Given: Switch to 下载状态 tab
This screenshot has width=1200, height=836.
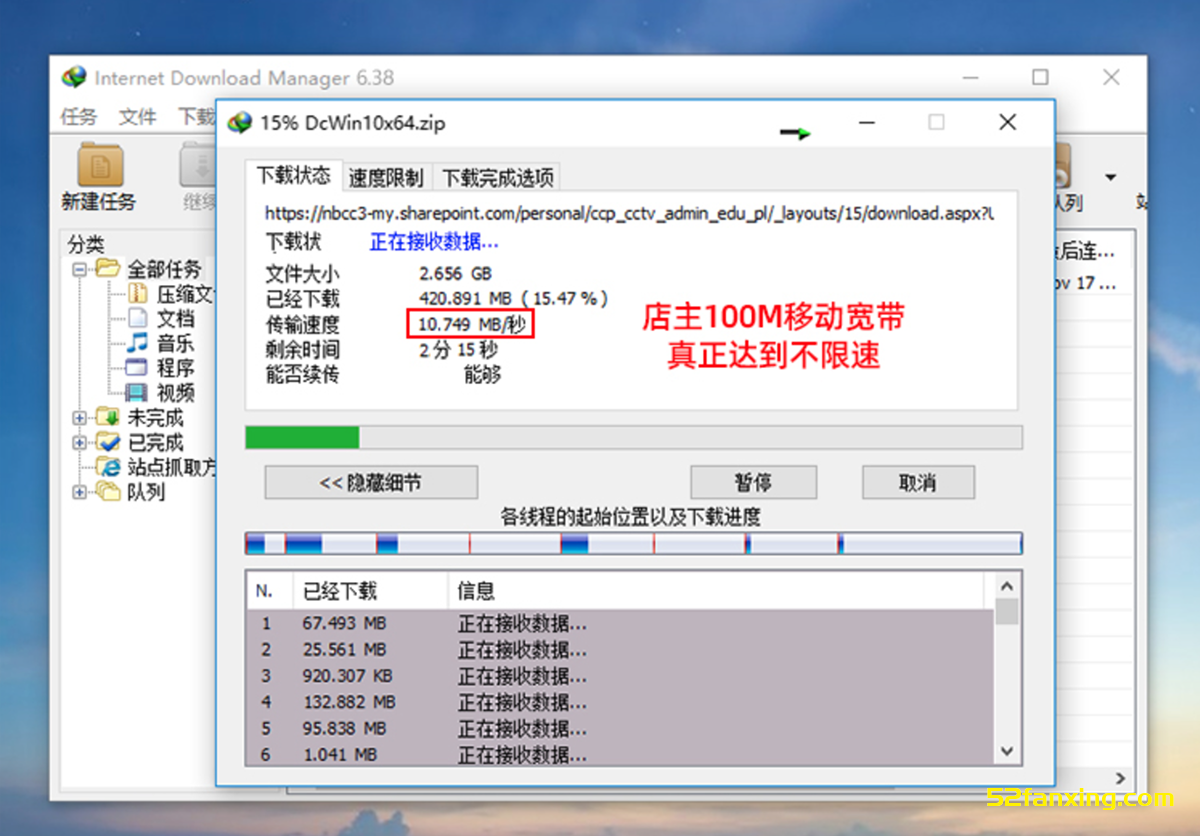Looking at the screenshot, I should click(x=293, y=175).
